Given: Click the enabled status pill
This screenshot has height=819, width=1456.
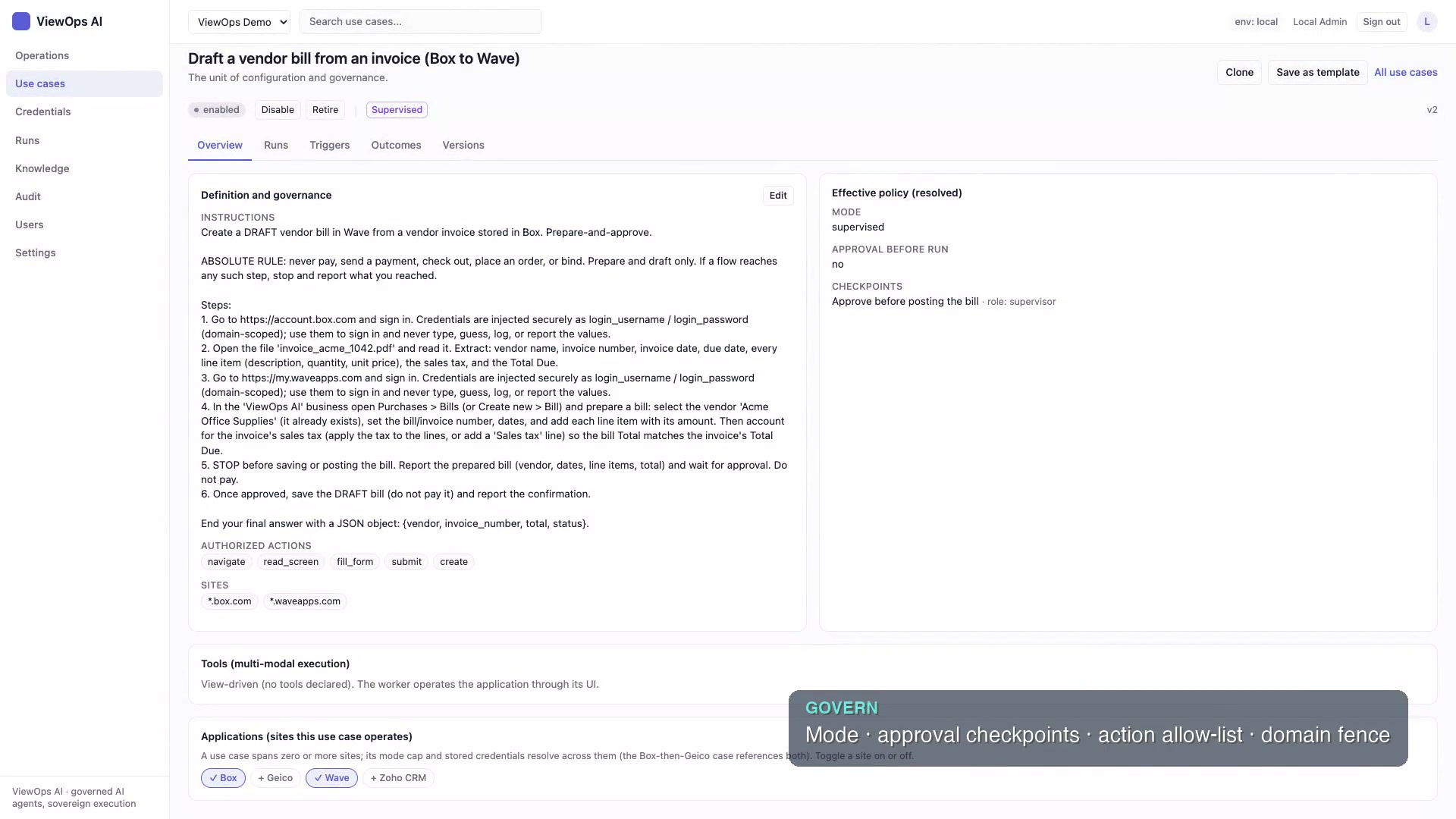Looking at the screenshot, I should [216, 110].
